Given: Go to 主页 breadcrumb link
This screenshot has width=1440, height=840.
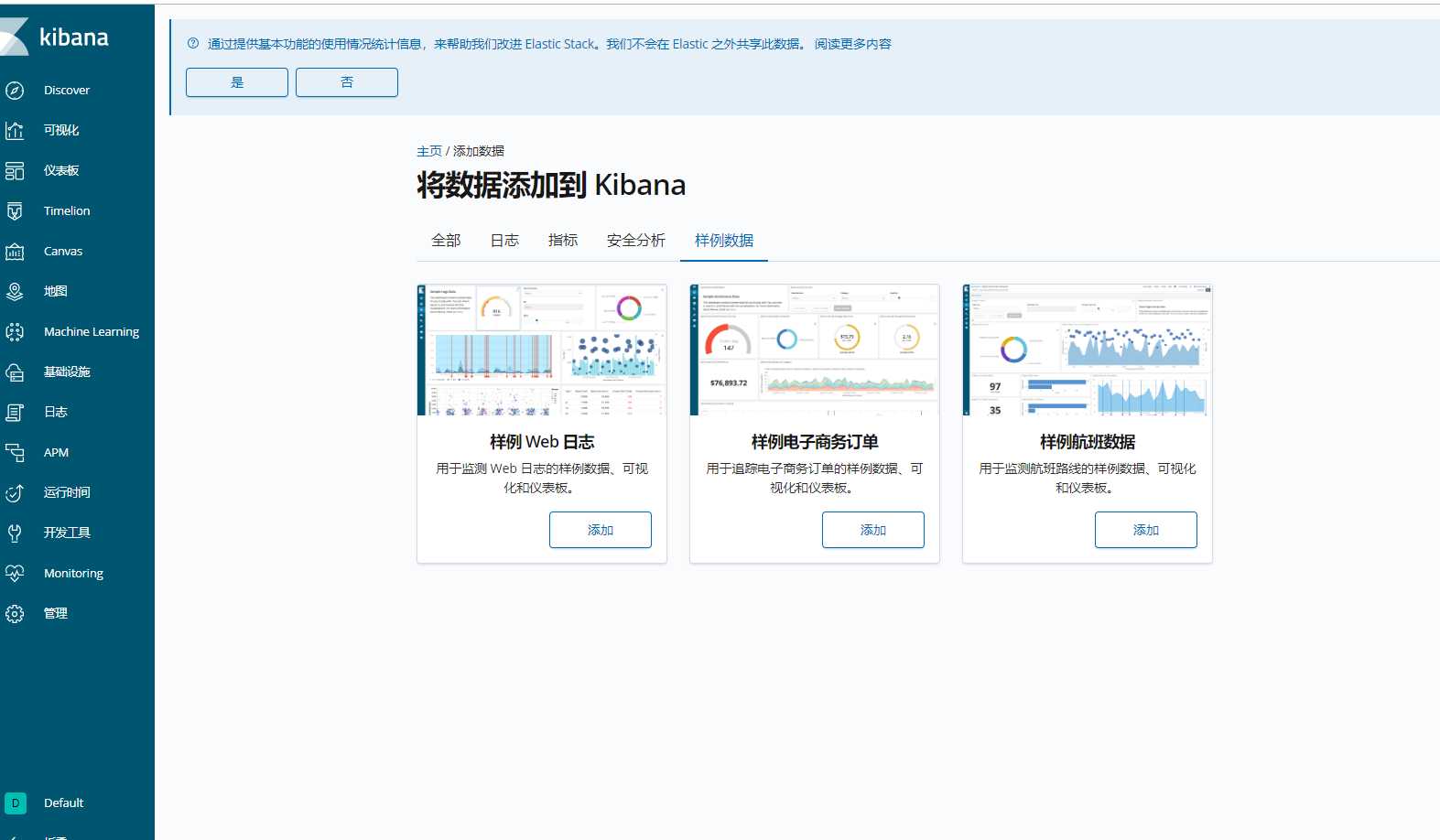Looking at the screenshot, I should point(429,151).
